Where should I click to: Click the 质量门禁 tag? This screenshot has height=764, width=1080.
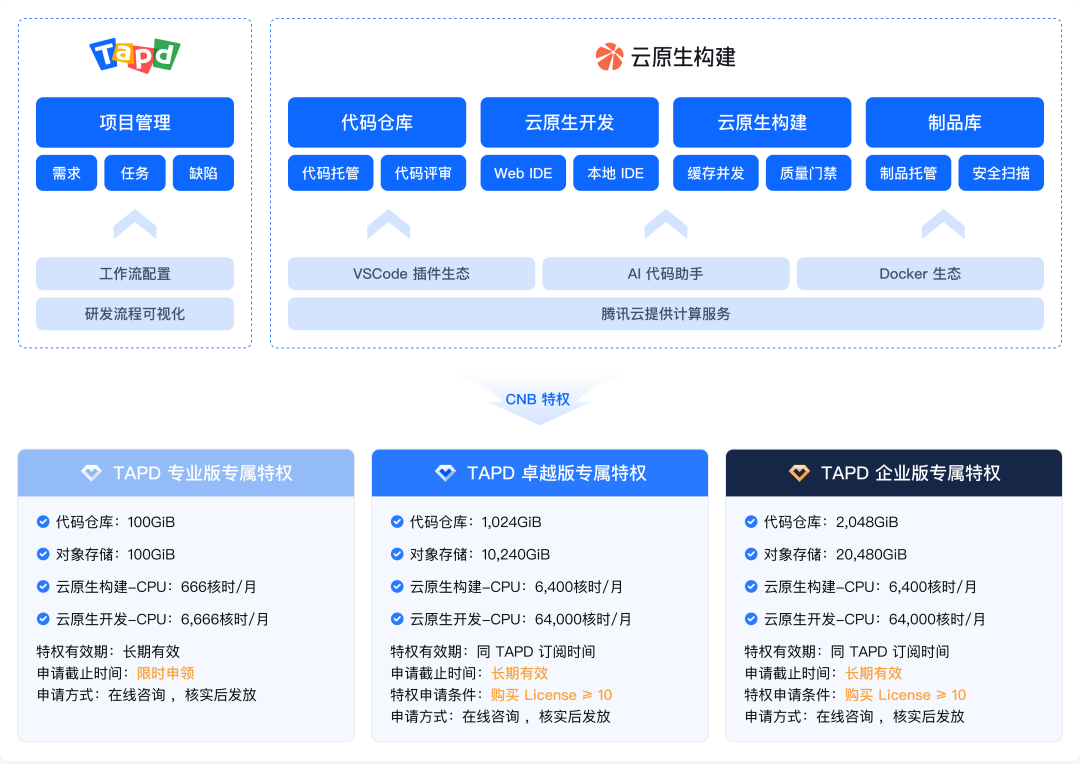809,173
